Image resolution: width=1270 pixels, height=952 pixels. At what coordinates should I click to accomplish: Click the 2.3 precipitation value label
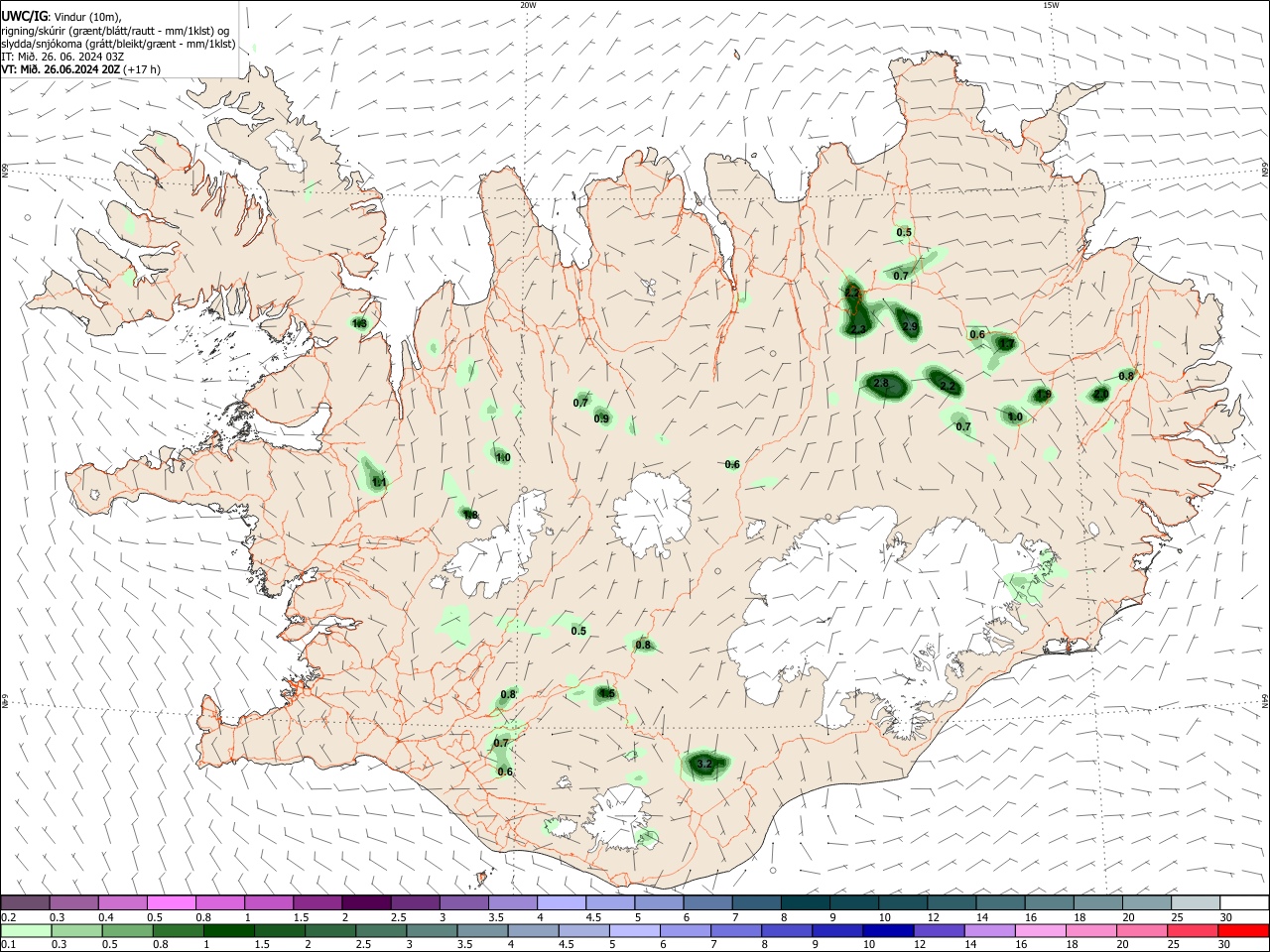pyautogui.click(x=858, y=328)
